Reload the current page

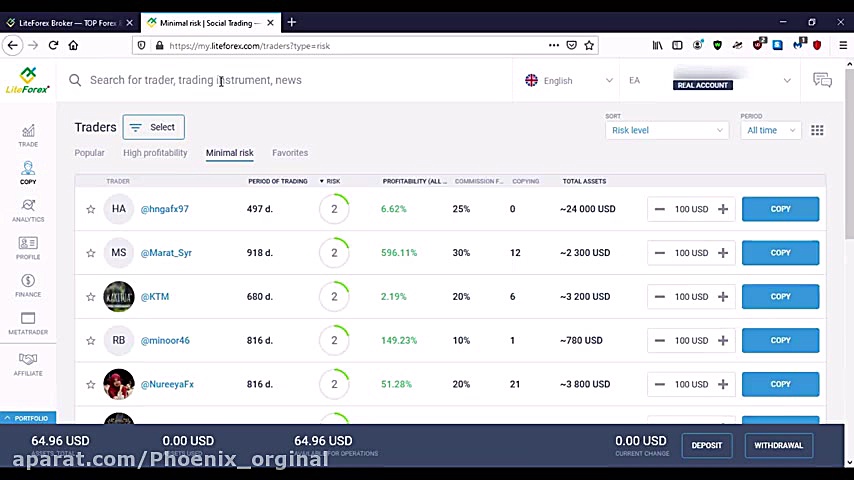(x=53, y=45)
